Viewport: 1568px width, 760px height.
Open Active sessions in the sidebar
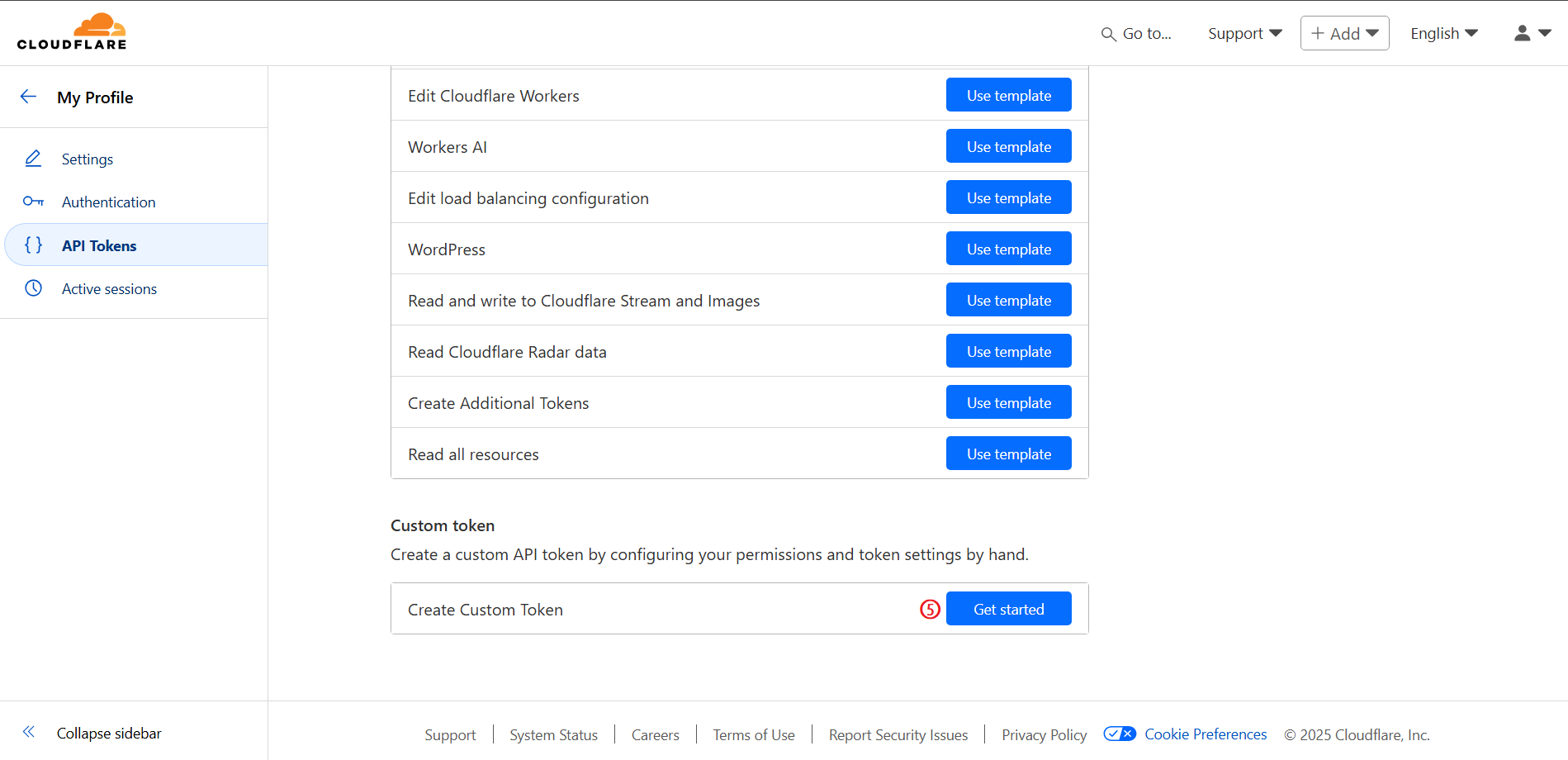[109, 288]
